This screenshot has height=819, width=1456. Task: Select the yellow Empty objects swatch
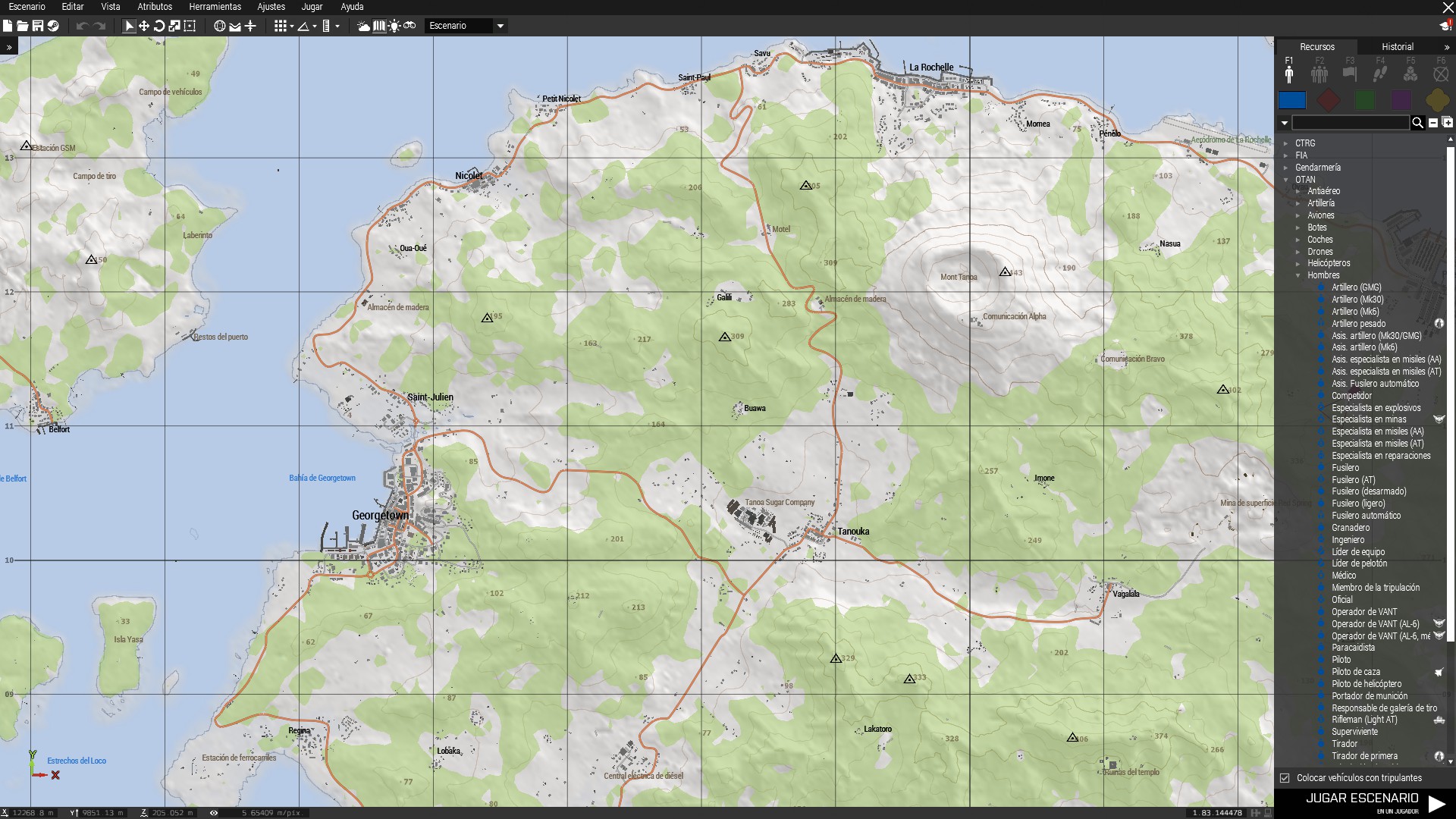[1437, 100]
